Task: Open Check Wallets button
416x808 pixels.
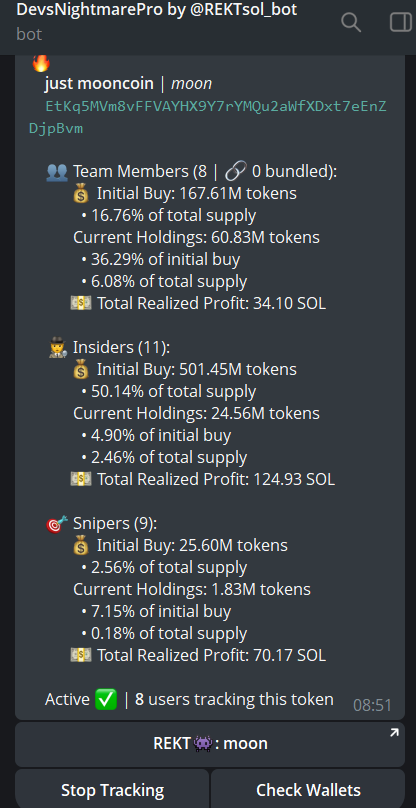Action: [x=308, y=789]
